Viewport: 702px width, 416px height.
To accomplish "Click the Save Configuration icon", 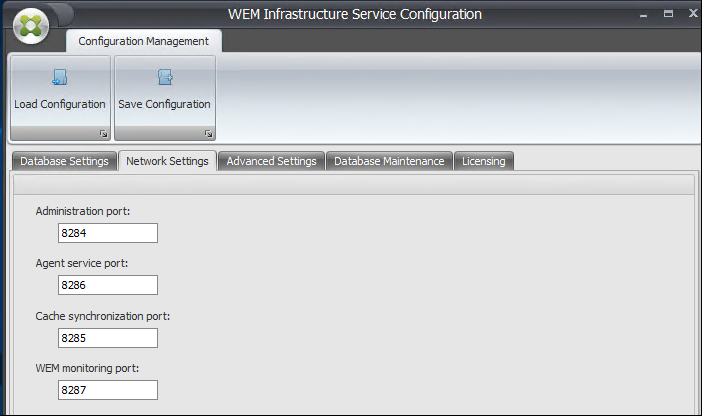I will 165,77.
